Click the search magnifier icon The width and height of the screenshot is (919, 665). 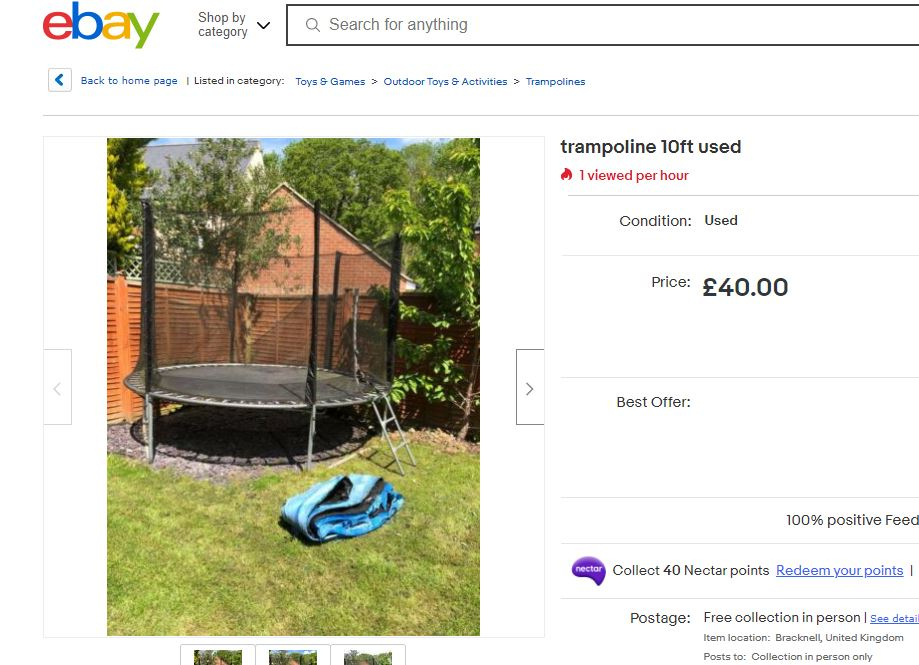click(313, 25)
